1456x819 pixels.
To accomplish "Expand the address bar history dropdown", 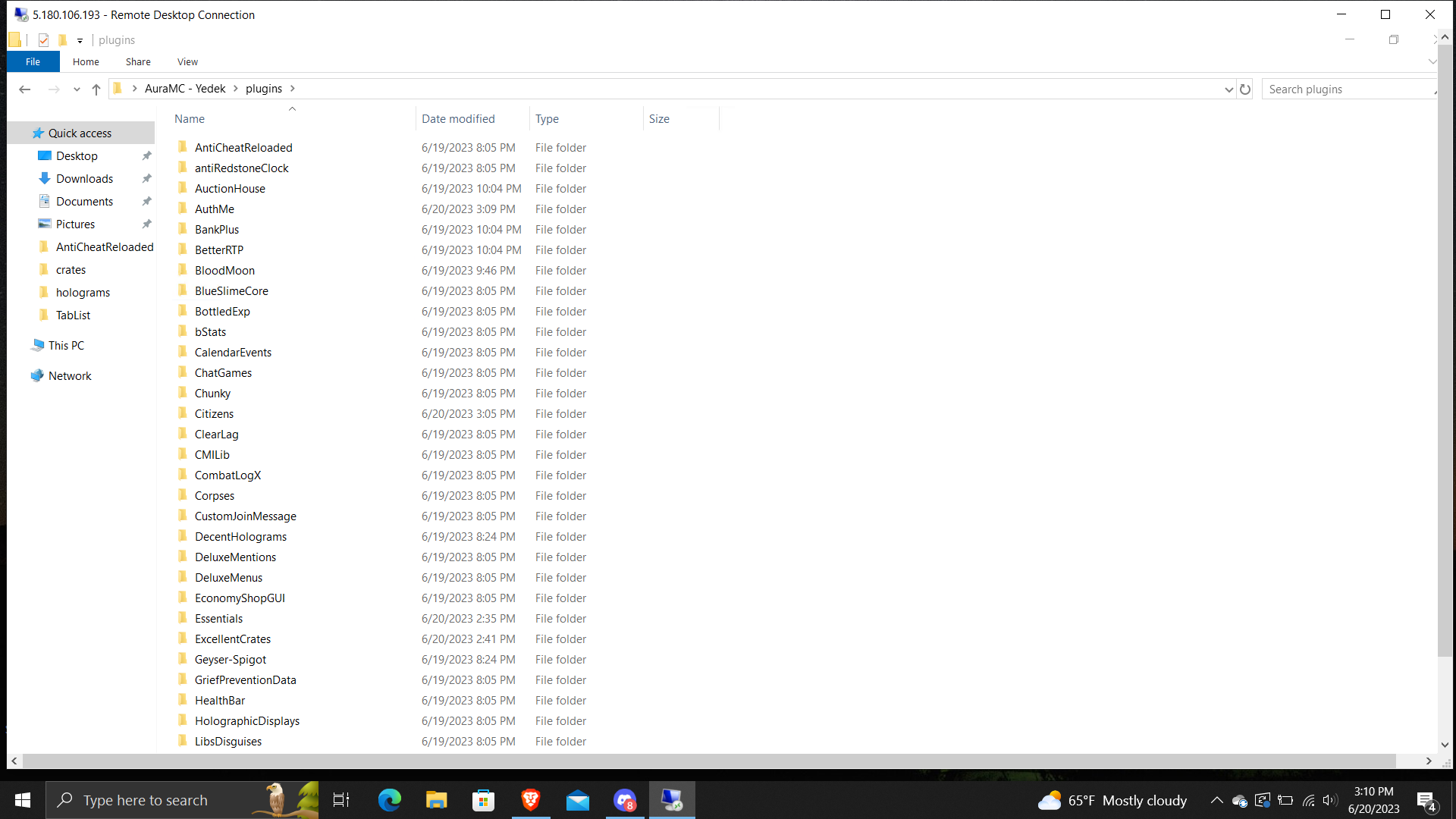I will pyautogui.click(x=1228, y=89).
